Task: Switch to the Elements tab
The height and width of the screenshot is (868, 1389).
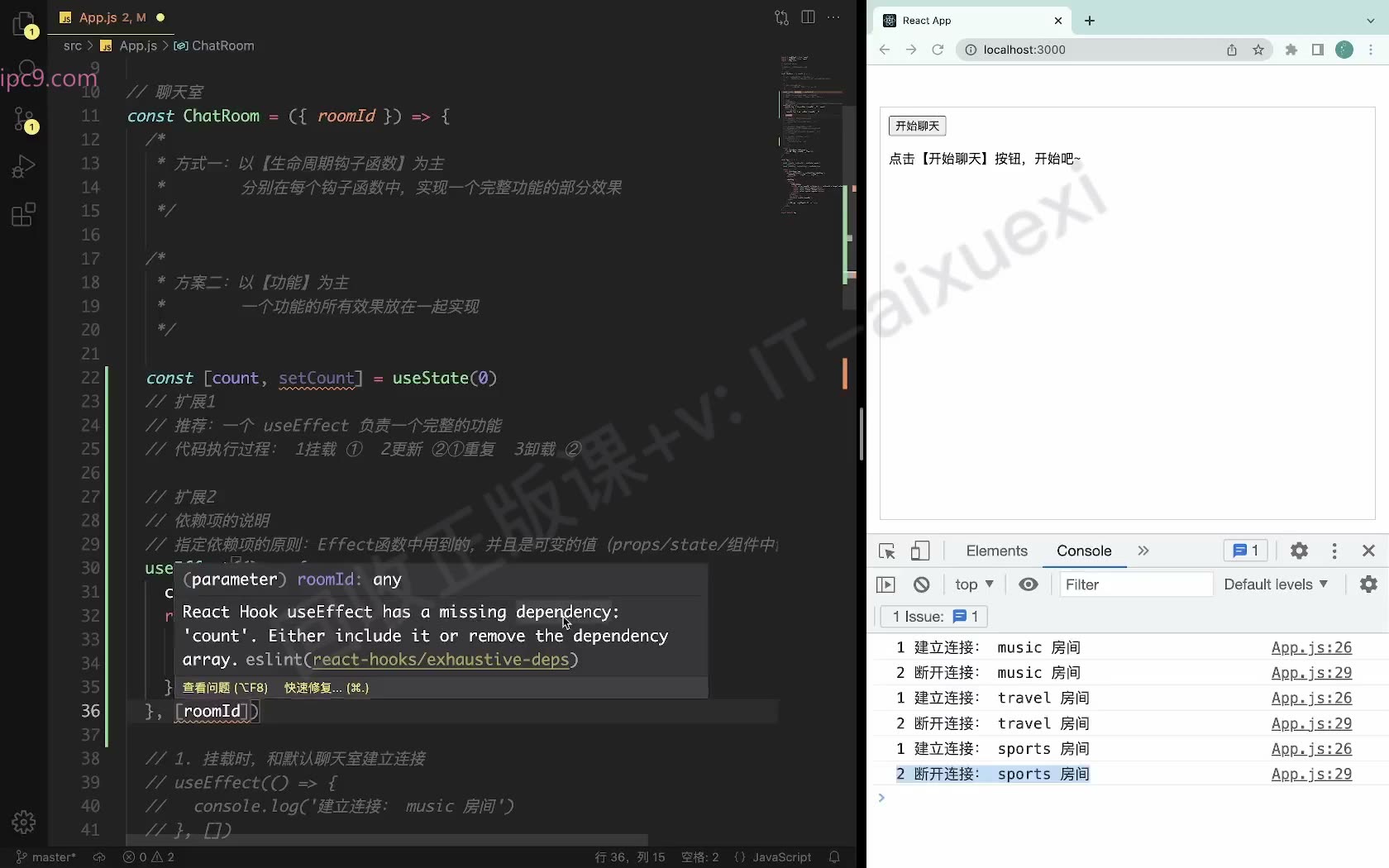Action: tap(996, 551)
